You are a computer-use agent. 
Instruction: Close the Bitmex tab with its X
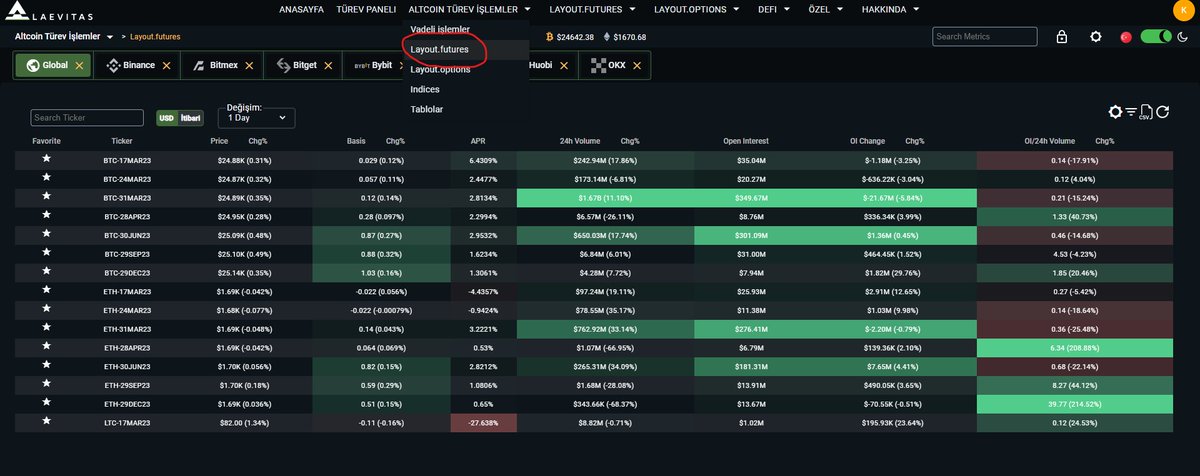(249, 65)
